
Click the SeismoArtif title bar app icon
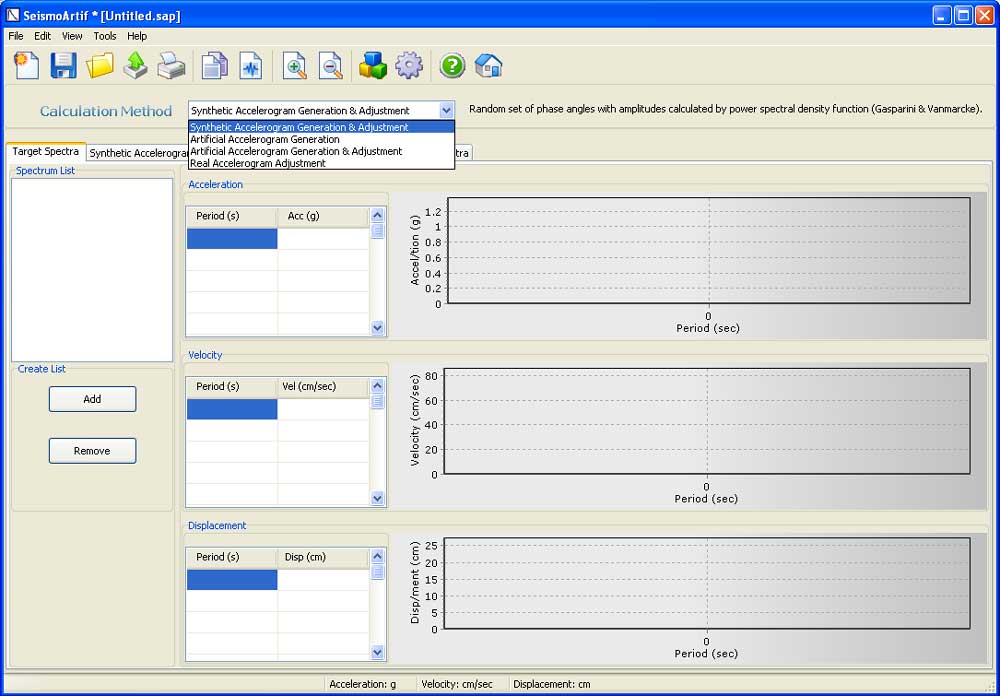click(13, 15)
